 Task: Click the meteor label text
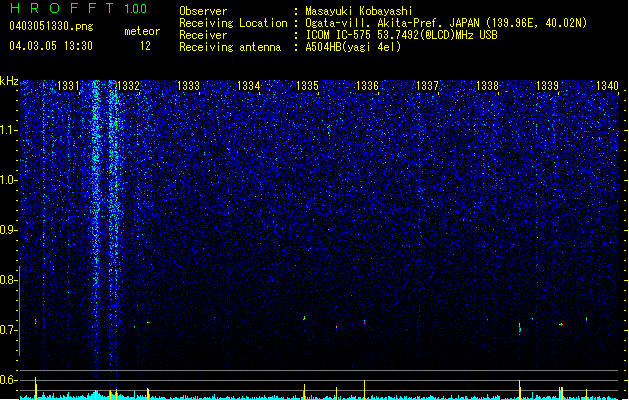click(142, 31)
